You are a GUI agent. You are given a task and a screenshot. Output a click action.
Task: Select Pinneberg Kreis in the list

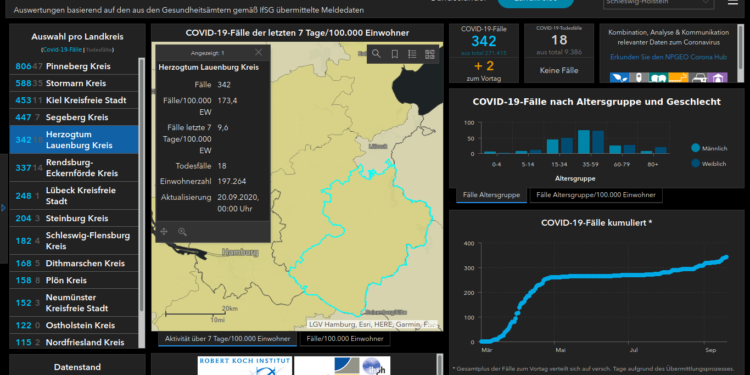pos(74,66)
